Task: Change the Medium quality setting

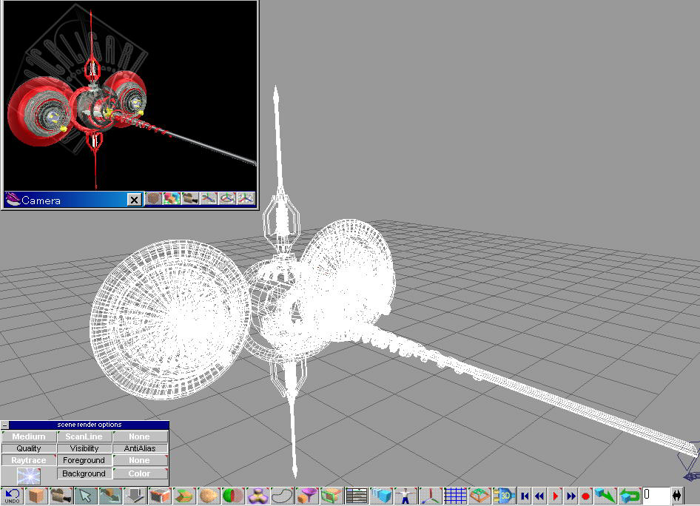Action: pyautogui.click(x=29, y=436)
